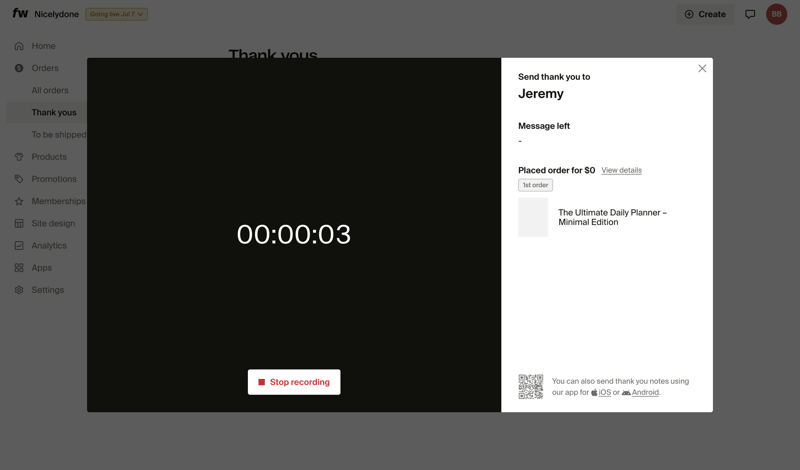
Task: Expand the Going live status dropdown
Action: (116, 14)
